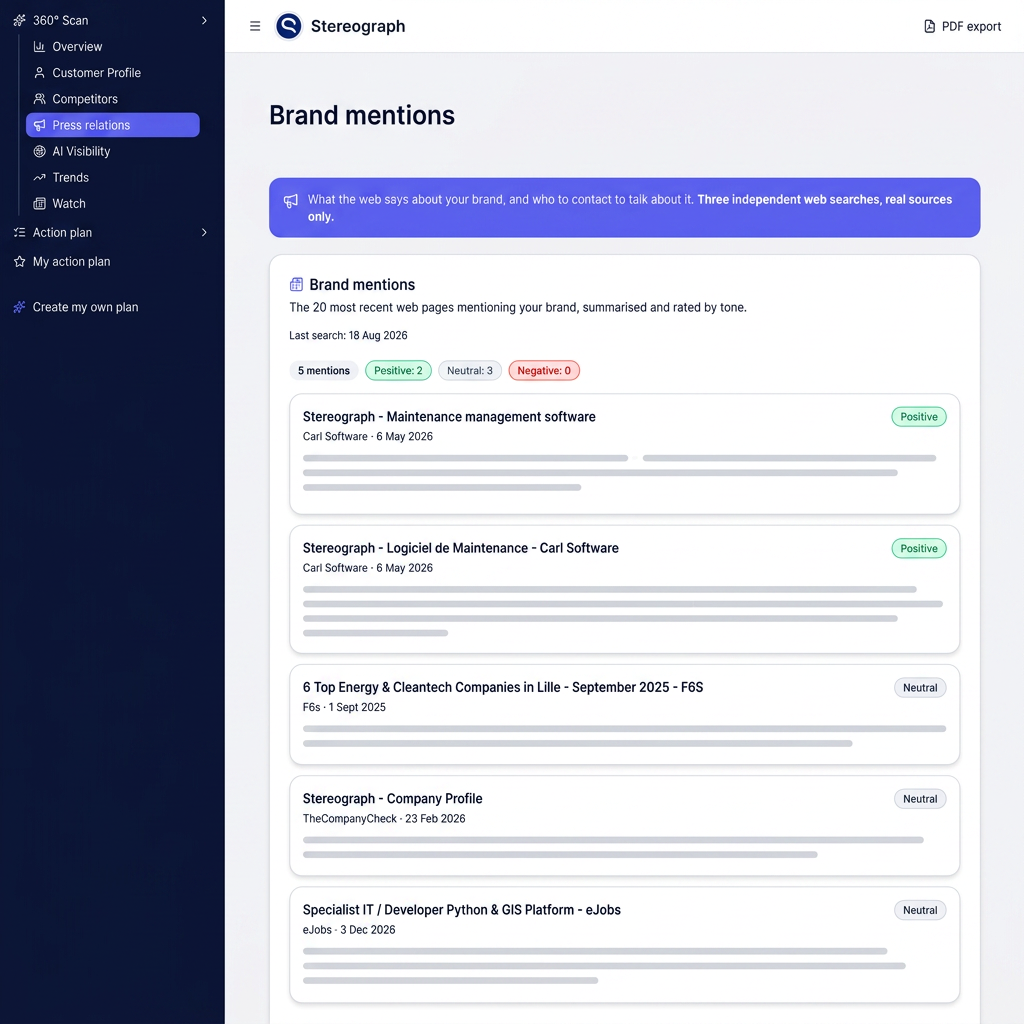Screen dimensions: 1024x1024
Task: Click the Stereograph logo
Action: click(x=289, y=26)
